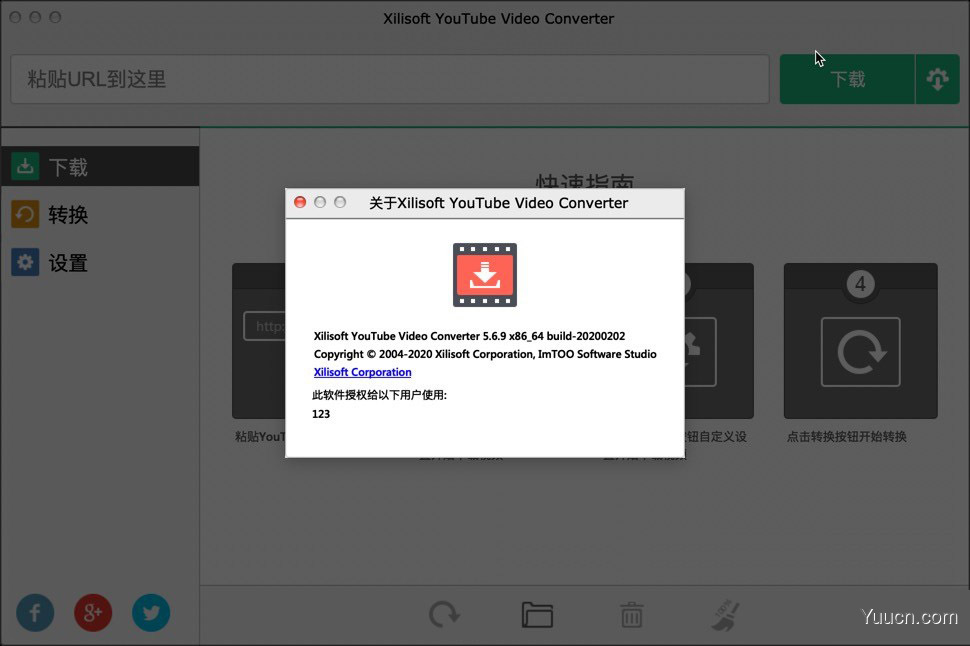This screenshot has width=970, height=646.
Task: Select the cleanup brush icon at bottom right
Action: 724,615
